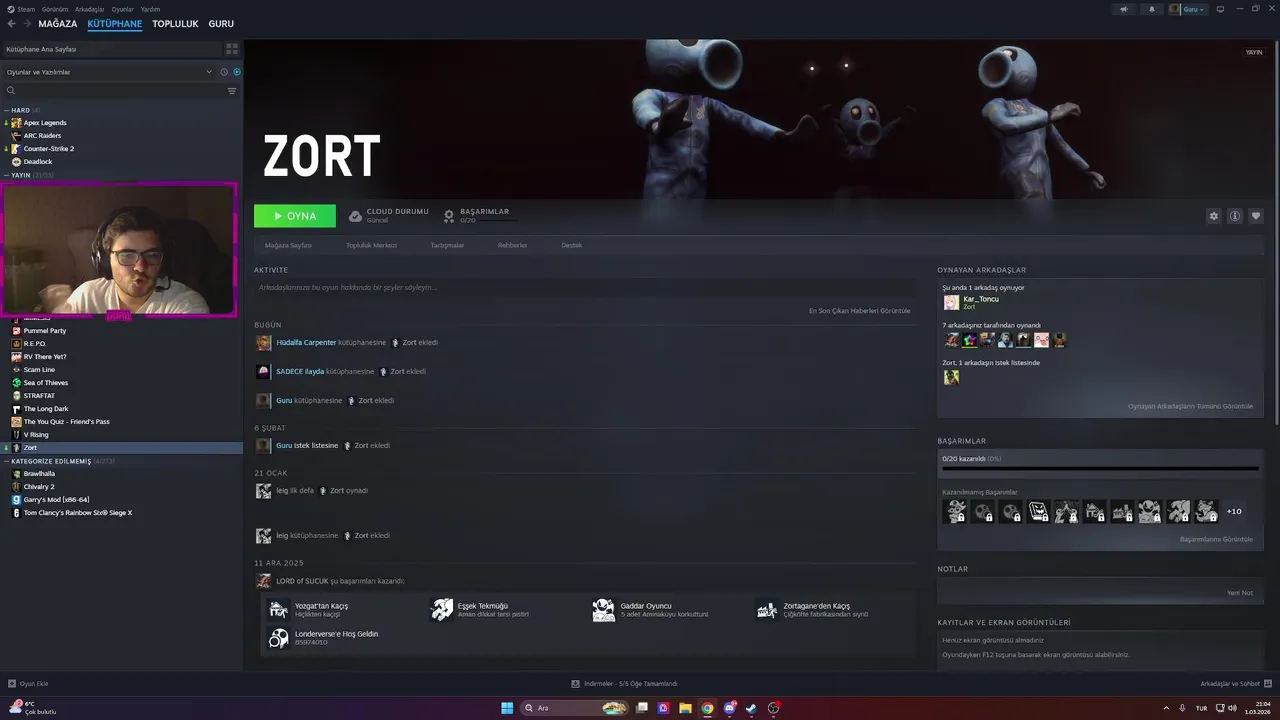
Task: Go to the TOPLULUK tab
Action: click(175, 24)
